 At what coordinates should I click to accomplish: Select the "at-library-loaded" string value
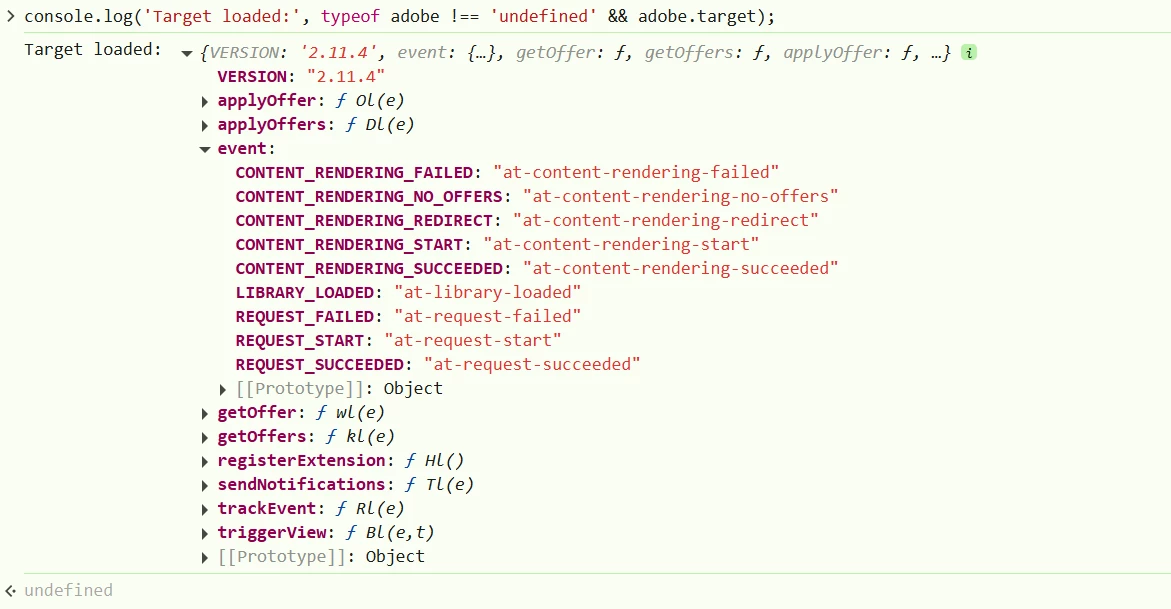tap(487, 292)
